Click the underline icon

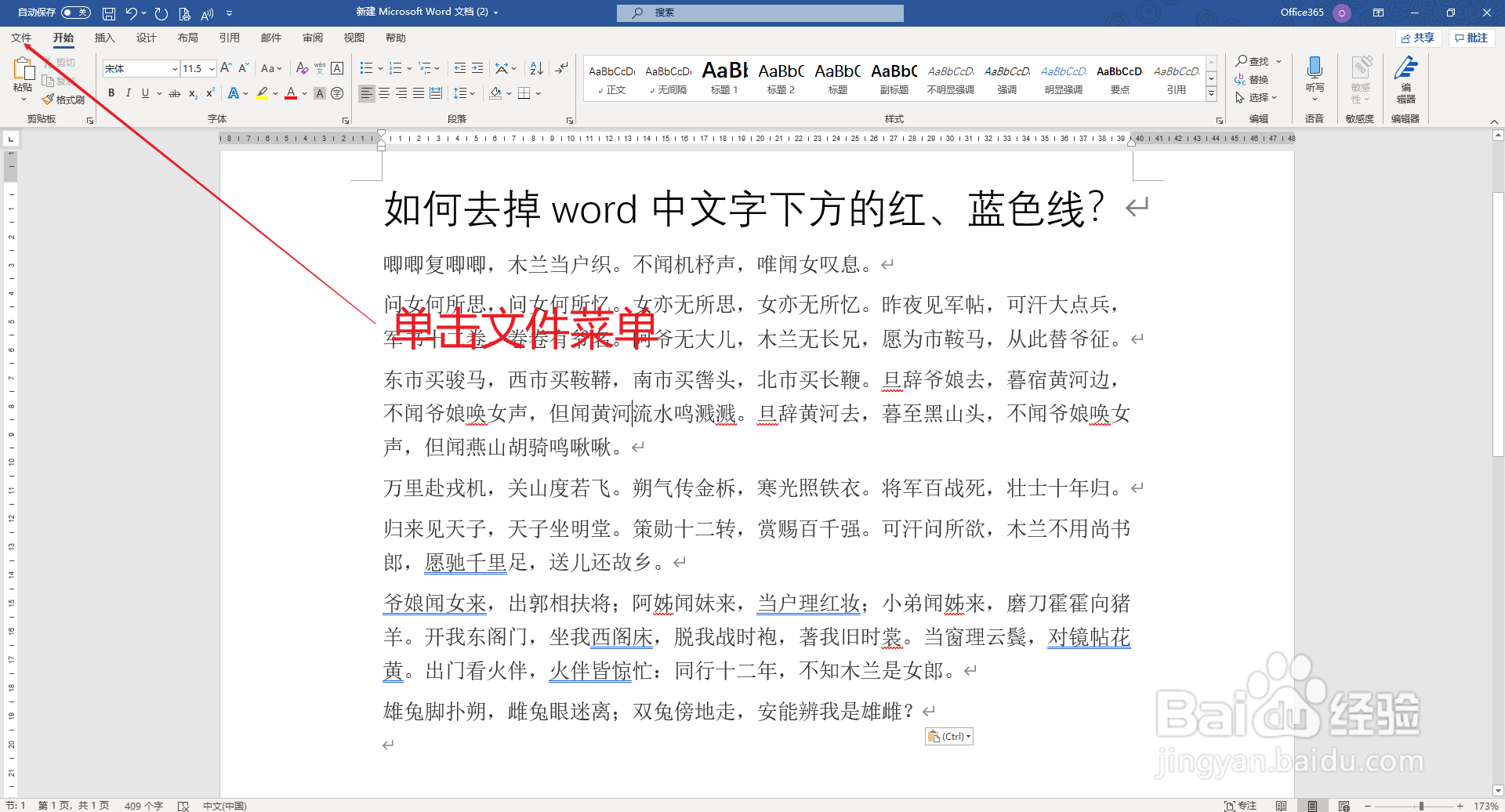(144, 92)
